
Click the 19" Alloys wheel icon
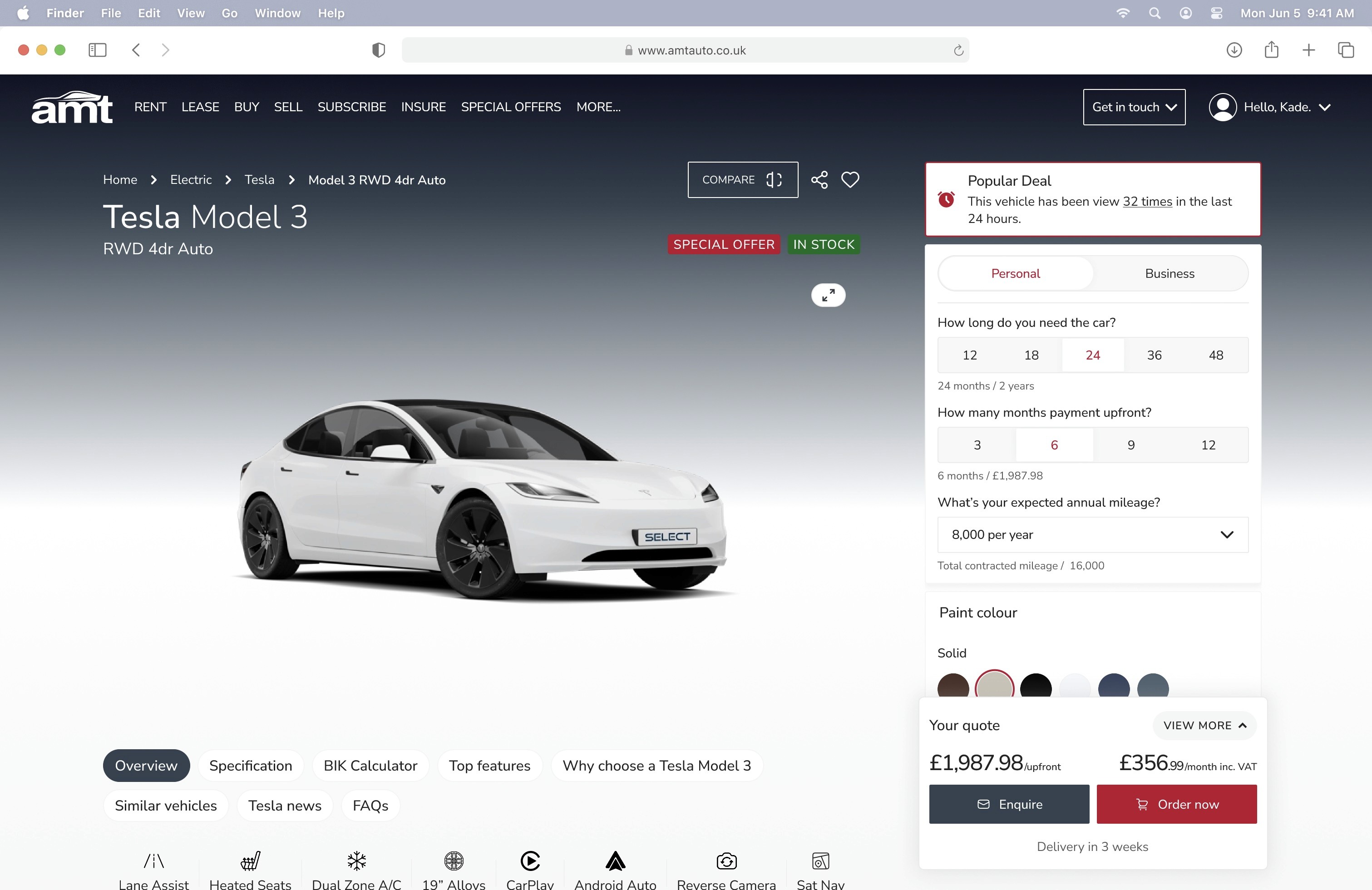click(x=454, y=861)
